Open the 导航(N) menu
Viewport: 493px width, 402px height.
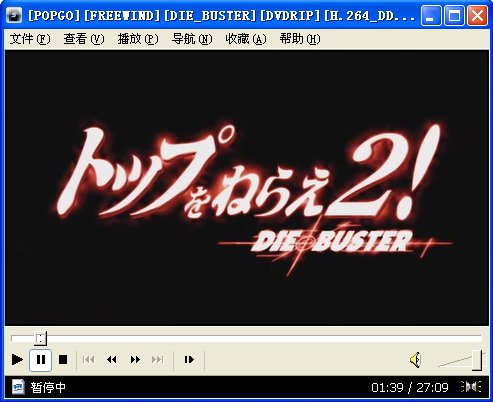[192, 39]
